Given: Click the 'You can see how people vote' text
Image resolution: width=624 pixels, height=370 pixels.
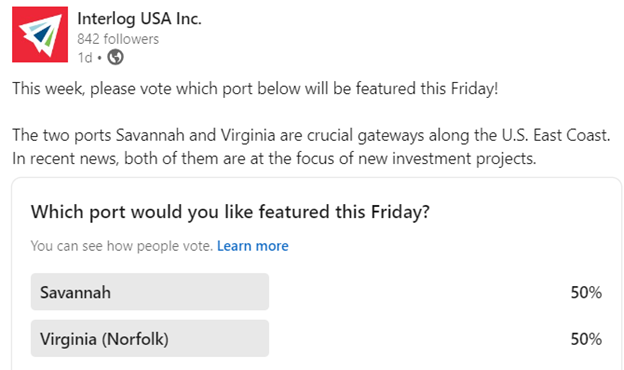Looking at the screenshot, I should pos(122,246).
